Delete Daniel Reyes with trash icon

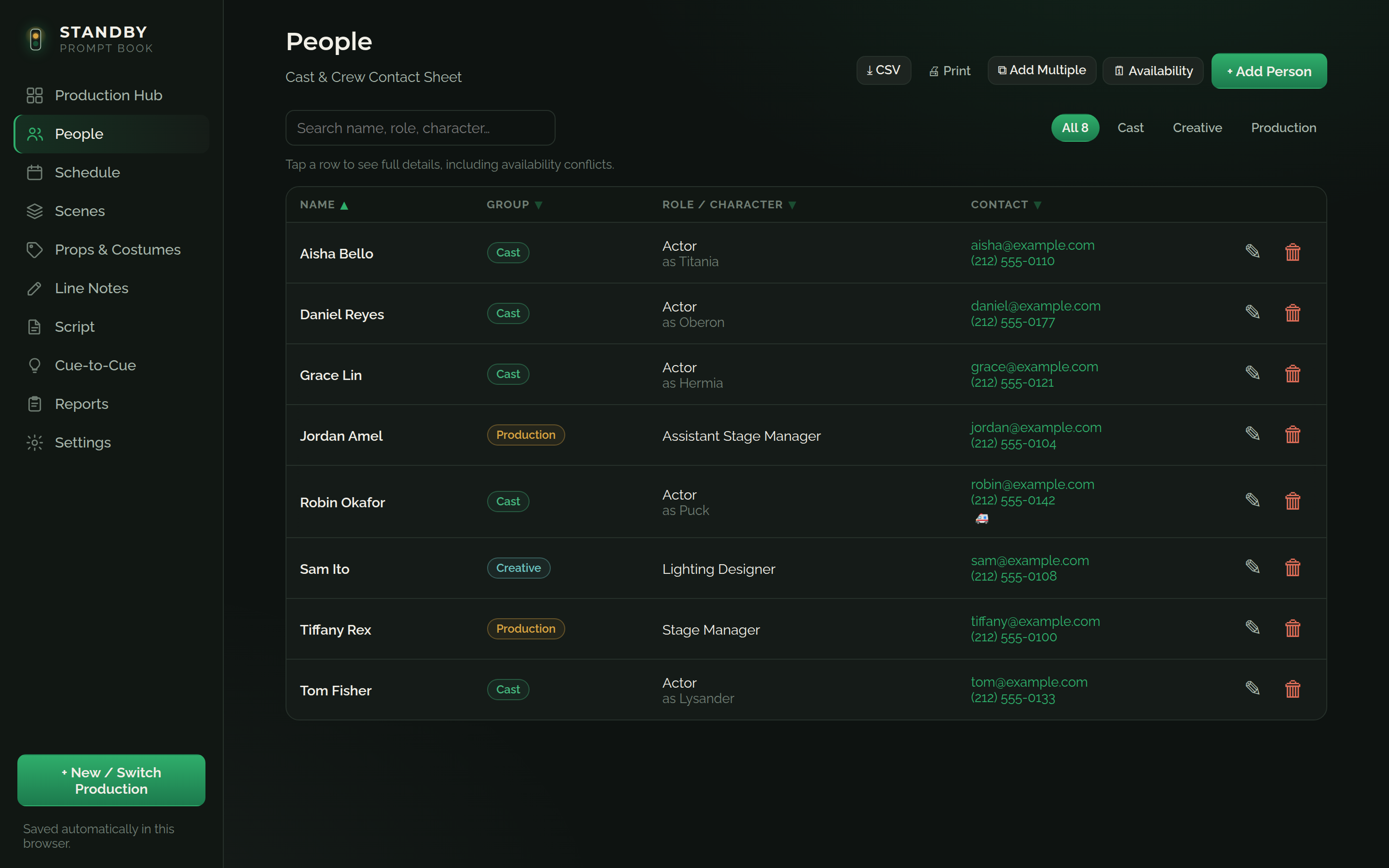point(1293,313)
